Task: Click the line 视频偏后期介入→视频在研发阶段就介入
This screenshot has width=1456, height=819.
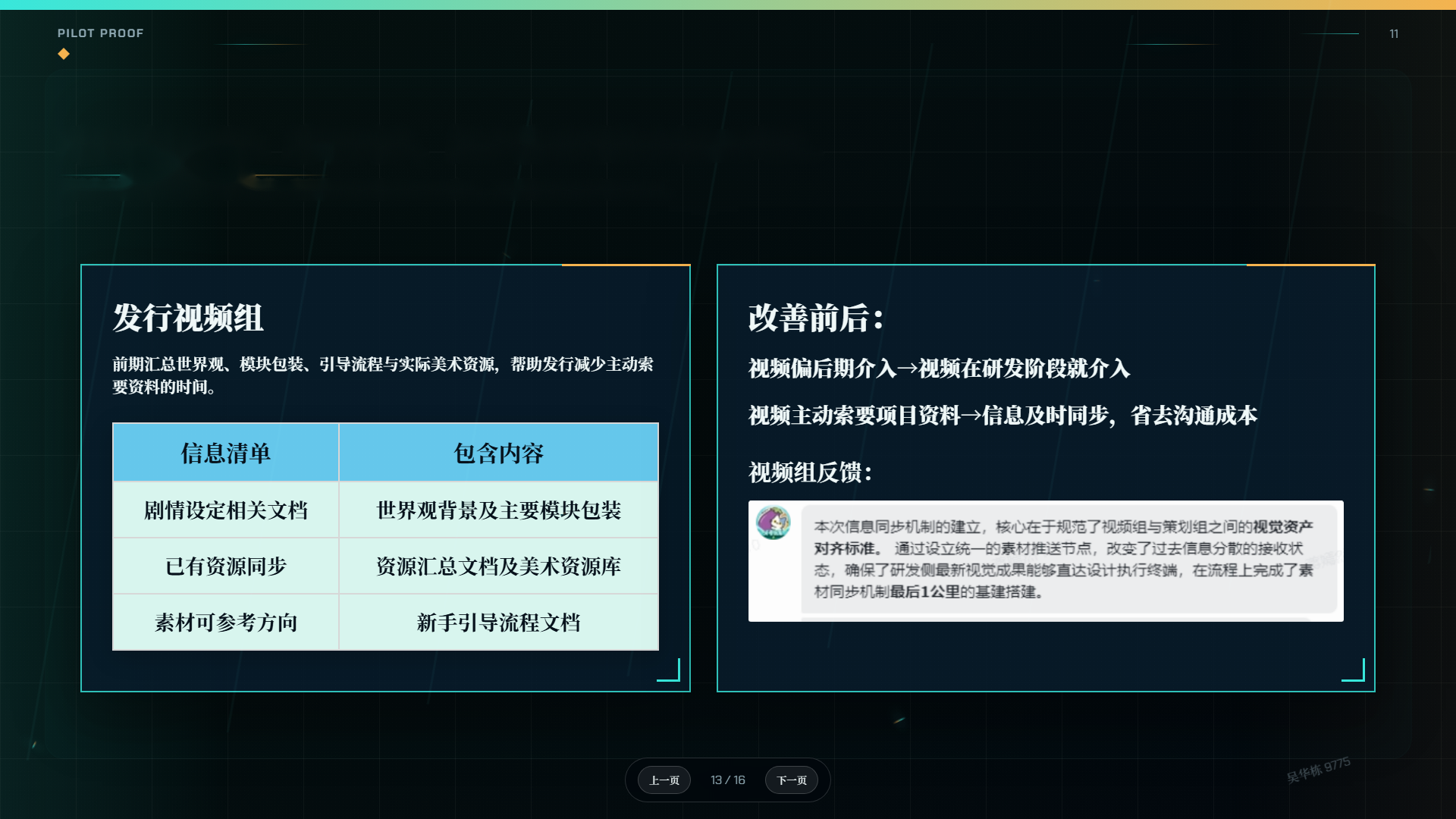Action: [939, 369]
